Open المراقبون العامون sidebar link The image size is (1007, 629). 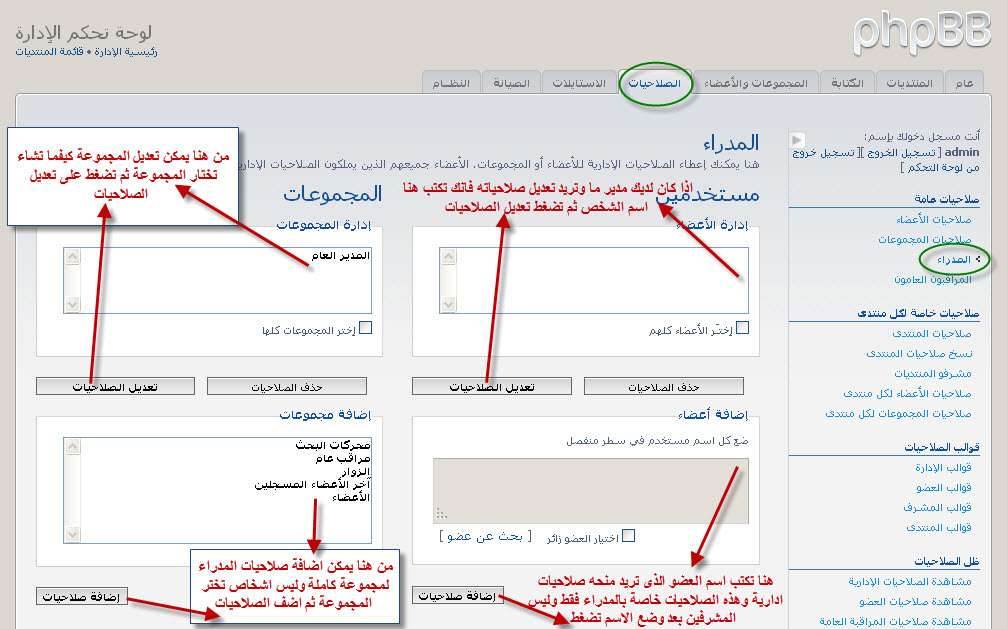pyautogui.click(x=933, y=279)
